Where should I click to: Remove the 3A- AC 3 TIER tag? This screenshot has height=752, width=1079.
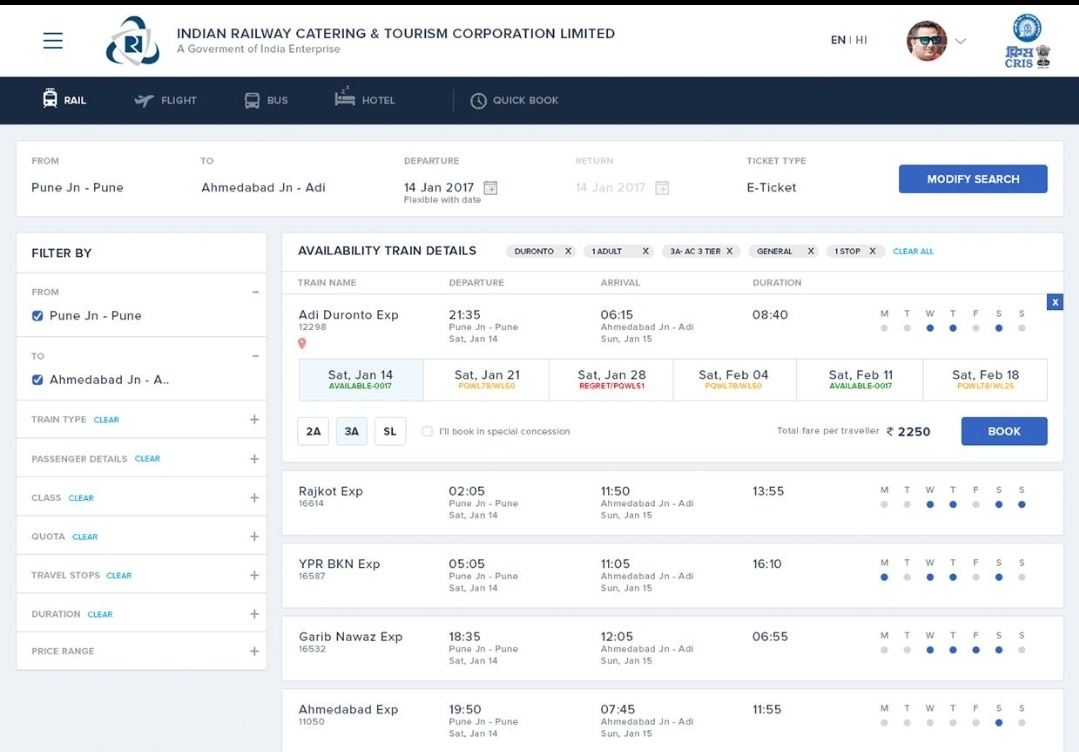click(729, 251)
